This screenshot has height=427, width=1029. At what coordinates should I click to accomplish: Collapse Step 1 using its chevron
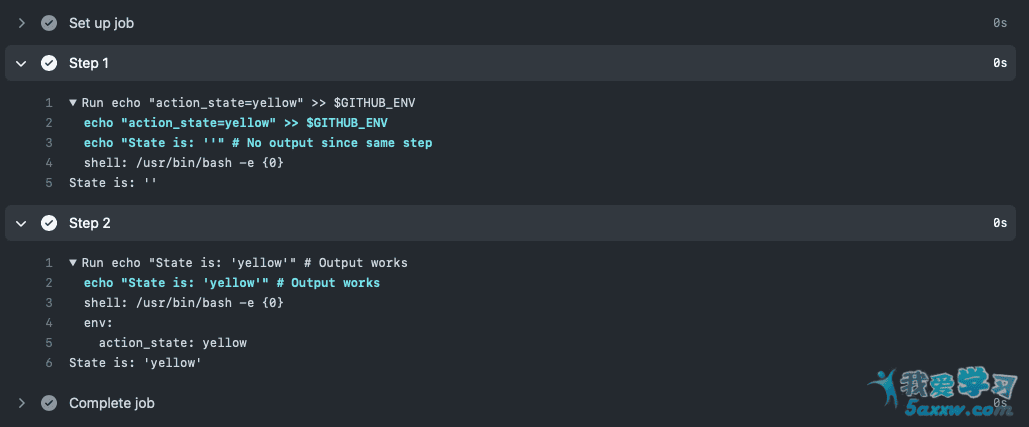21,63
